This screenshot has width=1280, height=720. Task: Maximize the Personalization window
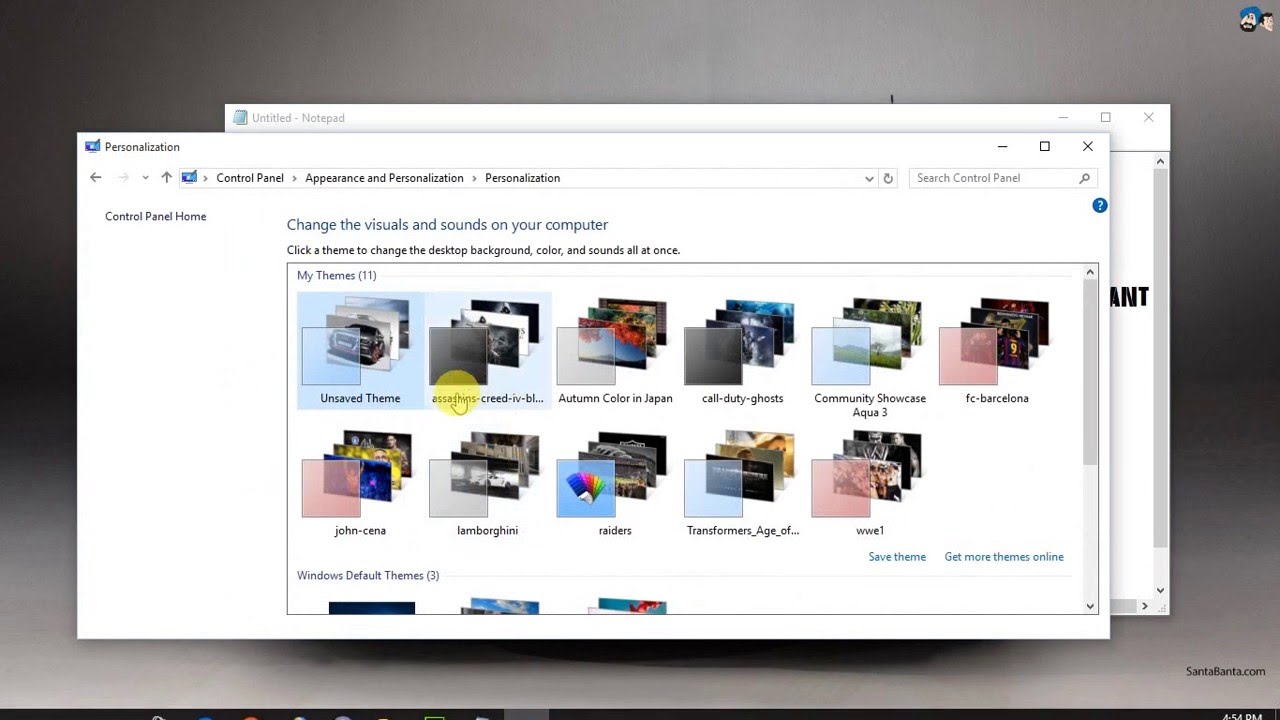pyautogui.click(x=1045, y=146)
